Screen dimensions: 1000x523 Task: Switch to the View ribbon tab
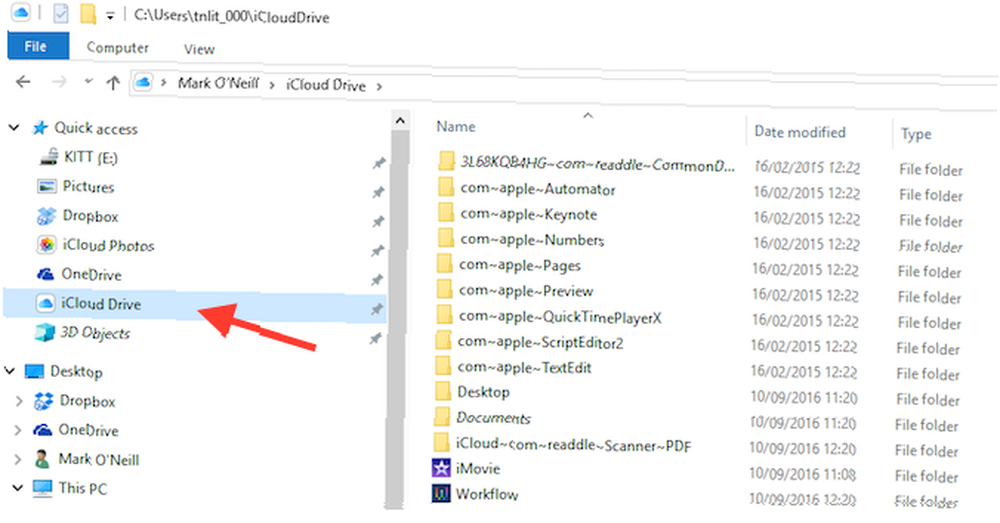coord(199,49)
